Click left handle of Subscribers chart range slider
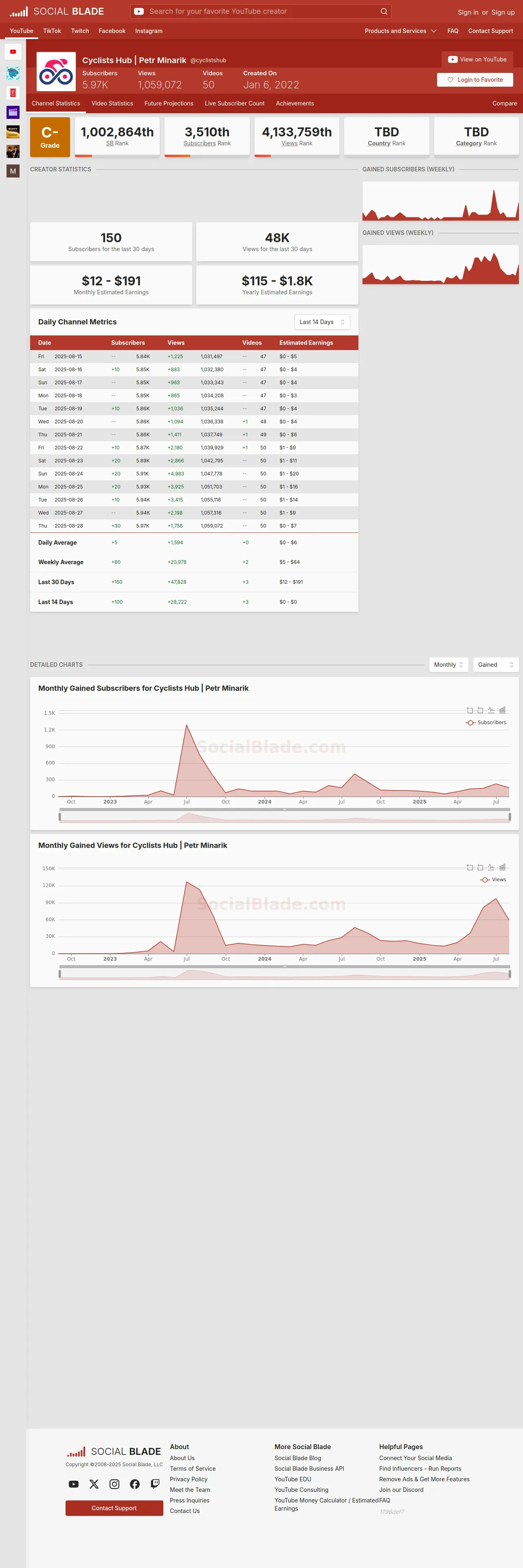Viewport: 523px width, 1568px height. point(59,817)
